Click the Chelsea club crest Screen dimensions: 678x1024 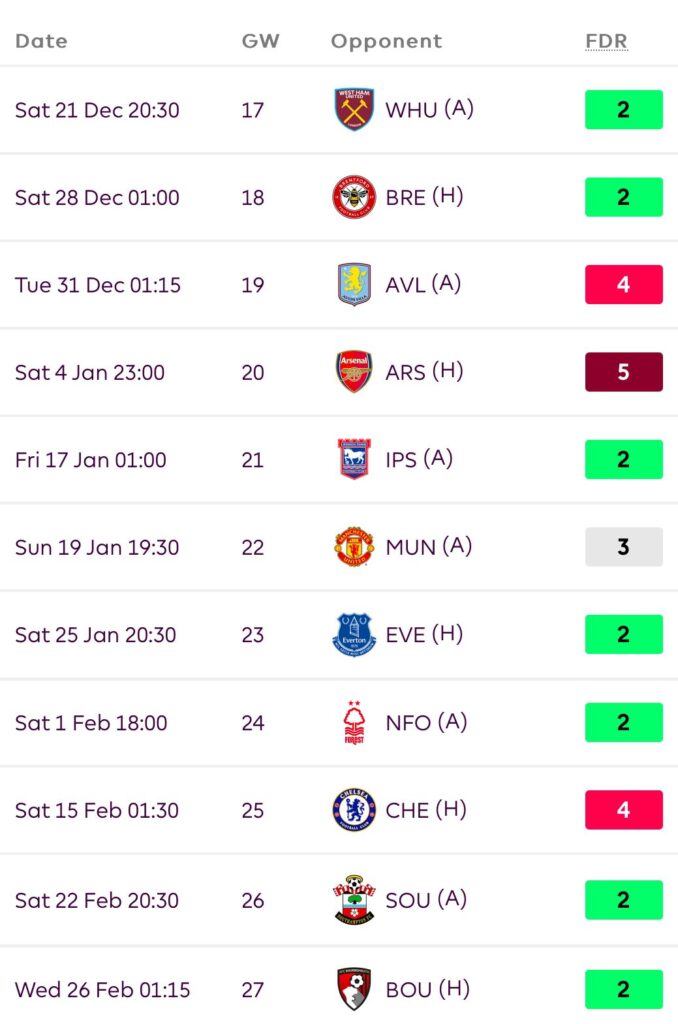(x=353, y=810)
